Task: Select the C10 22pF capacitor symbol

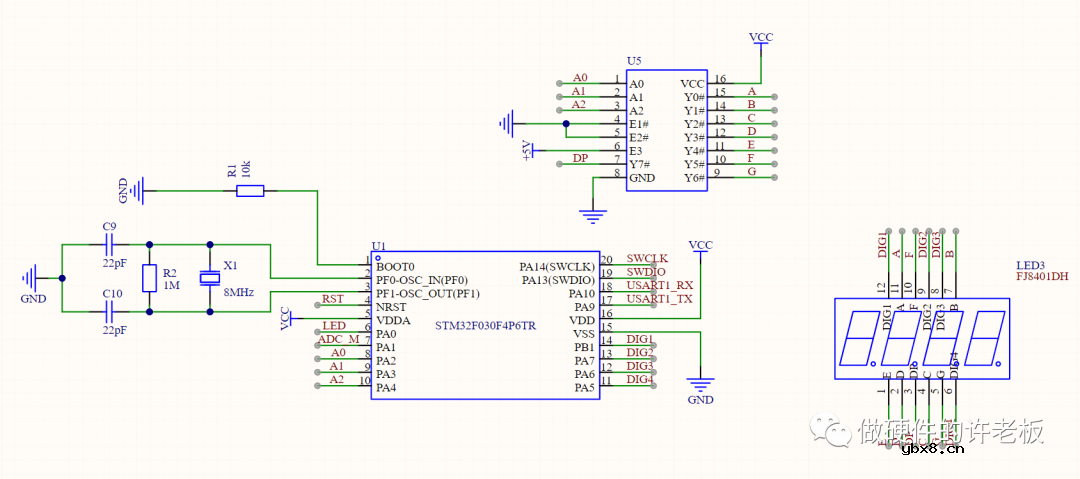Action: point(110,311)
